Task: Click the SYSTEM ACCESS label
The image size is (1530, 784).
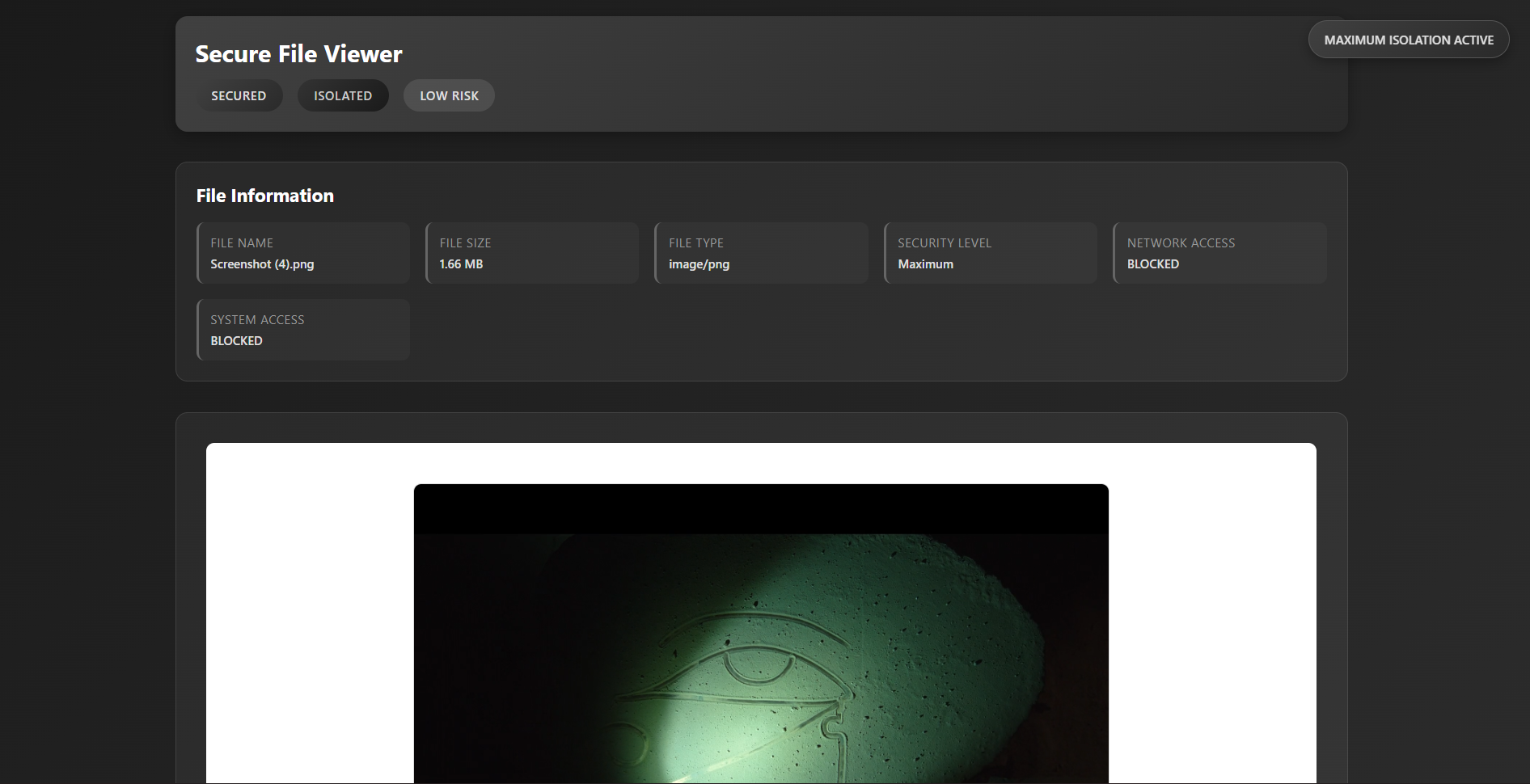Action: [257, 319]
